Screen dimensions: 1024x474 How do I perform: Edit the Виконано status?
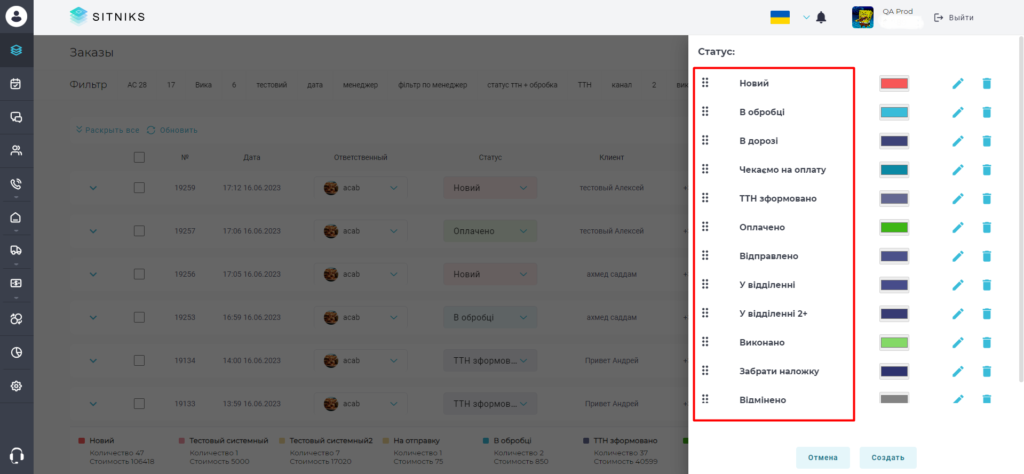coord(957,342)
